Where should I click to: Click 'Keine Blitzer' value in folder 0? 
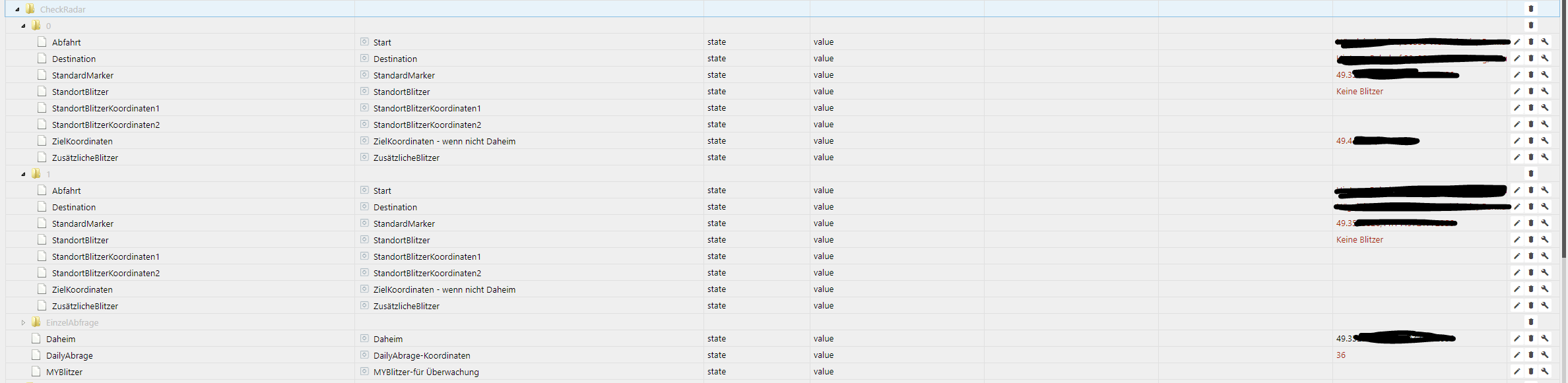click(x=1359, y=91)
